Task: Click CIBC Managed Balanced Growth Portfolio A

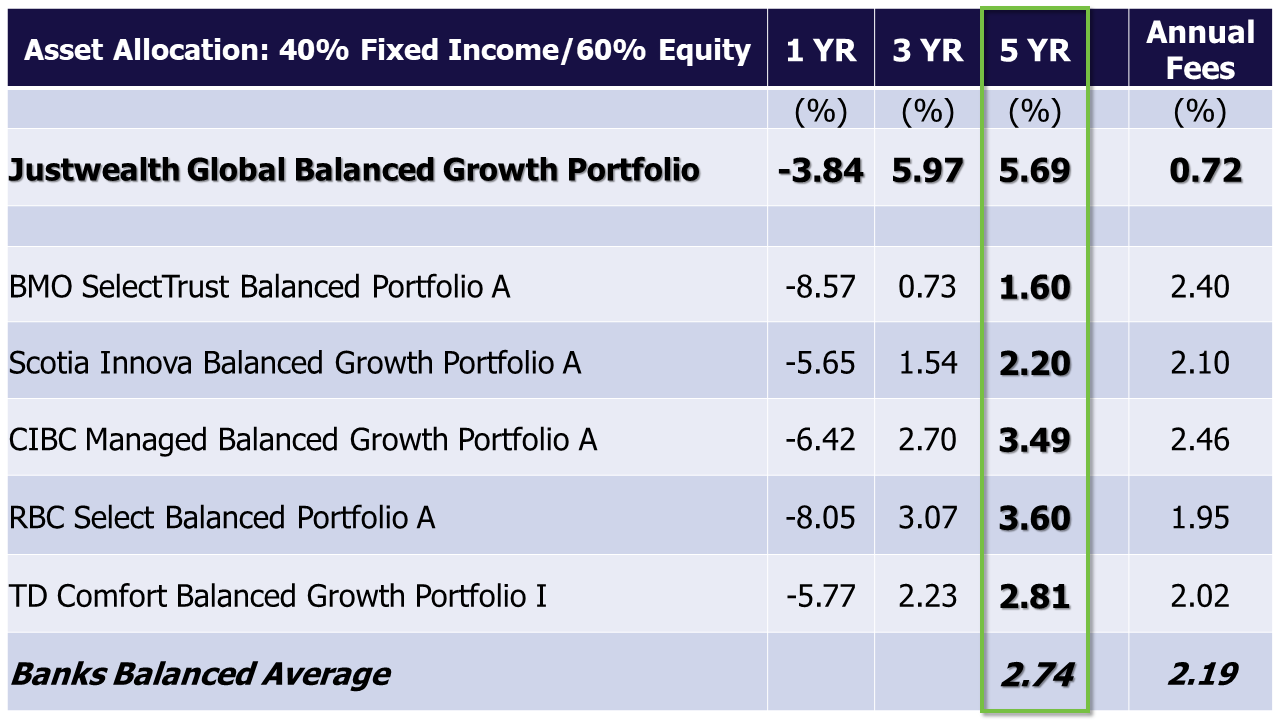Action: tap(303, 440)
